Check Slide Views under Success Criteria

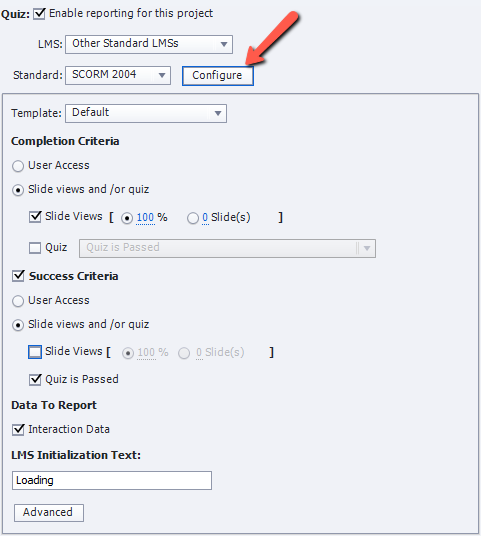pyautogui.click(x=35, y=352)
